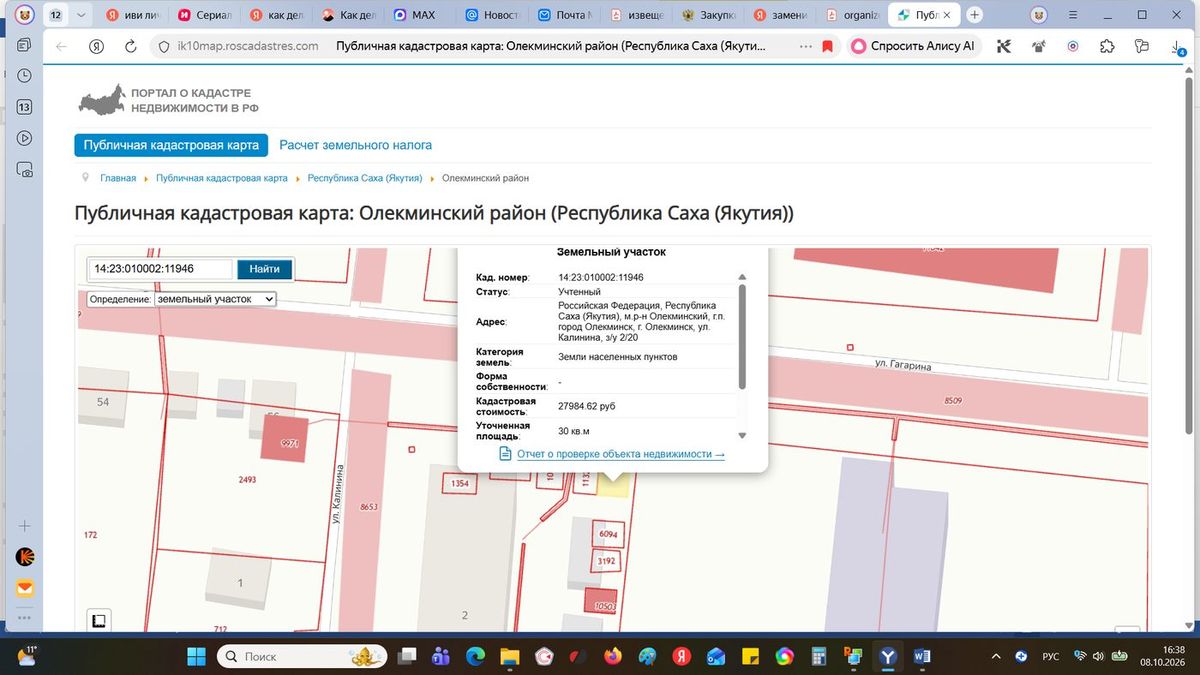Click the browser reload page icon
This screenshot has width=1200, height=675.
coord(130,46)
